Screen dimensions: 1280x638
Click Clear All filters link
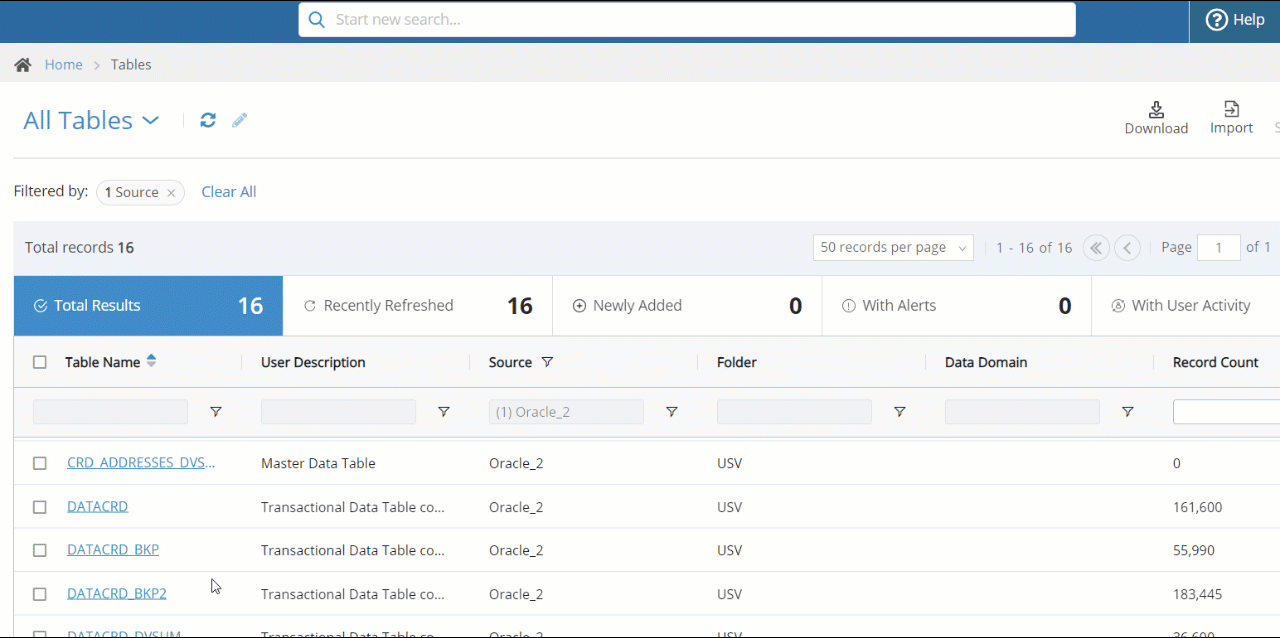(229, 192)
